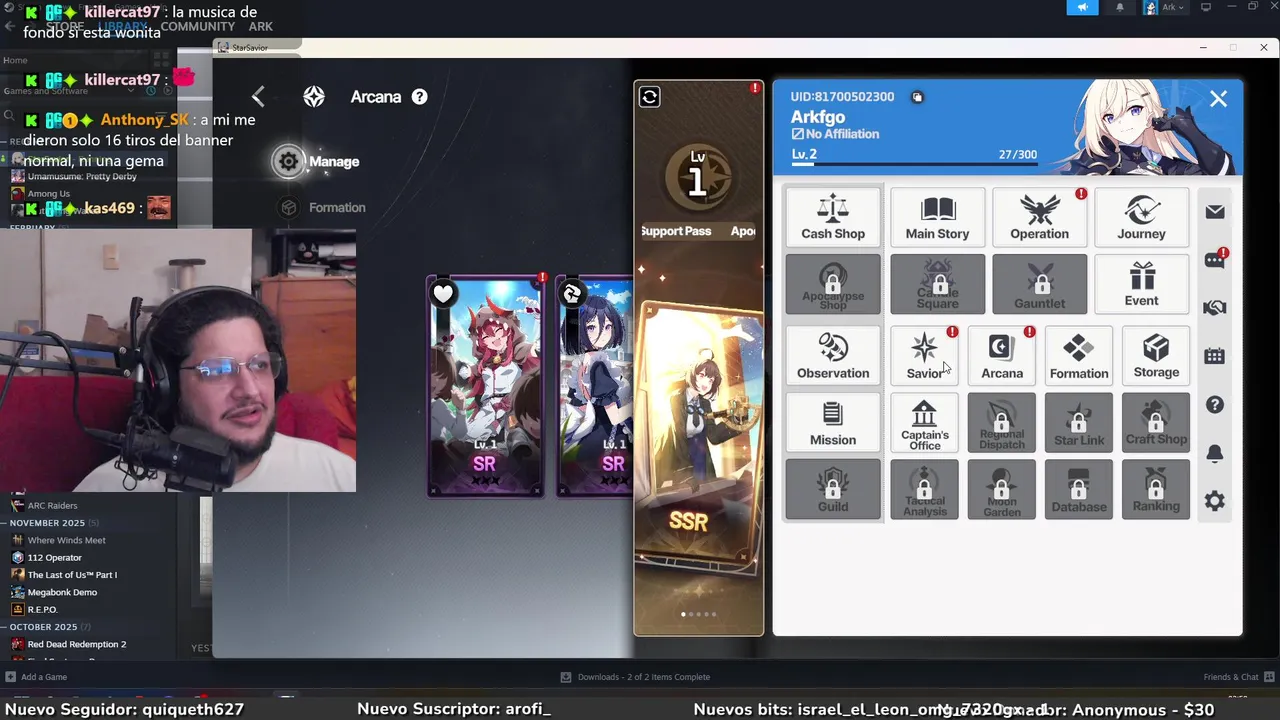Select ARC Raiders in Steam library

click(52, 505)
